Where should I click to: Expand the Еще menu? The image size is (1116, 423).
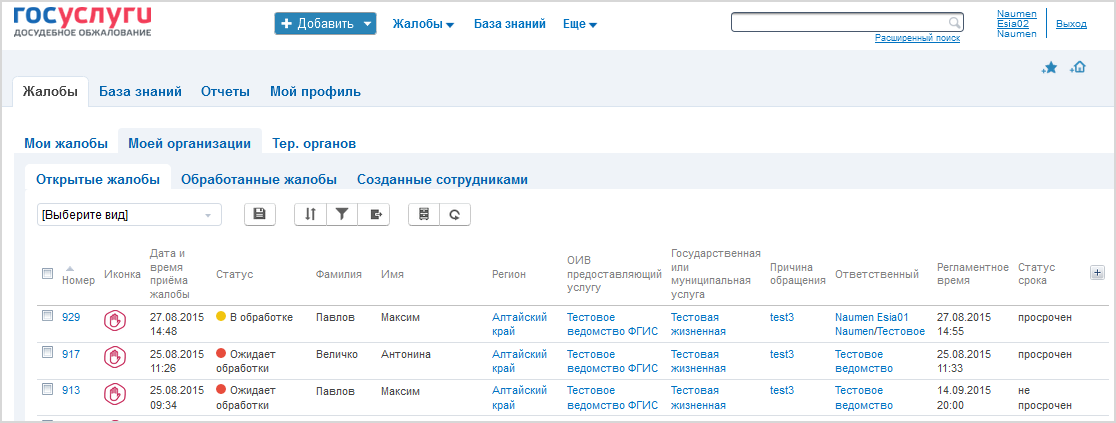579,24
